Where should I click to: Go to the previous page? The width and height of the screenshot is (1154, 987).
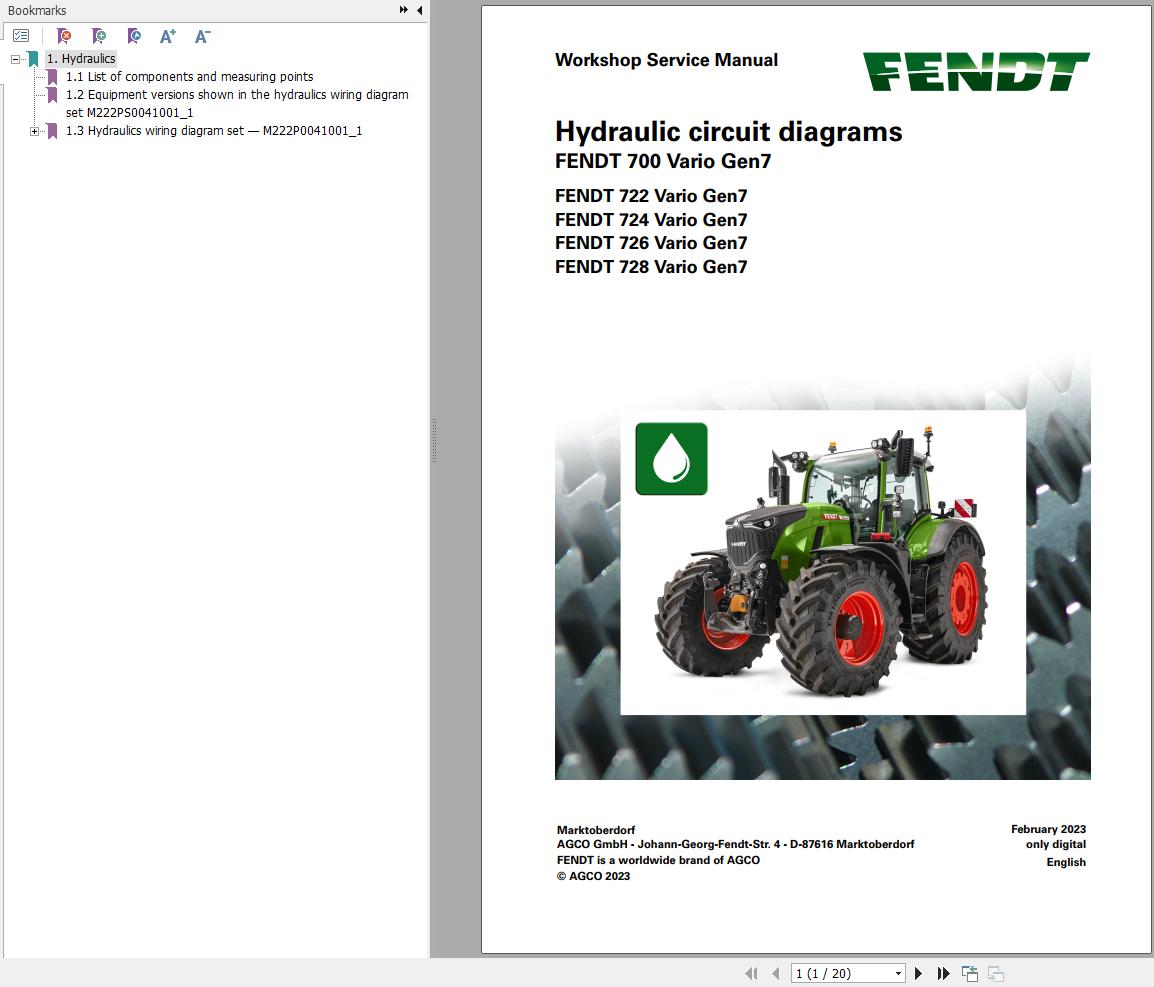[776, 973]
